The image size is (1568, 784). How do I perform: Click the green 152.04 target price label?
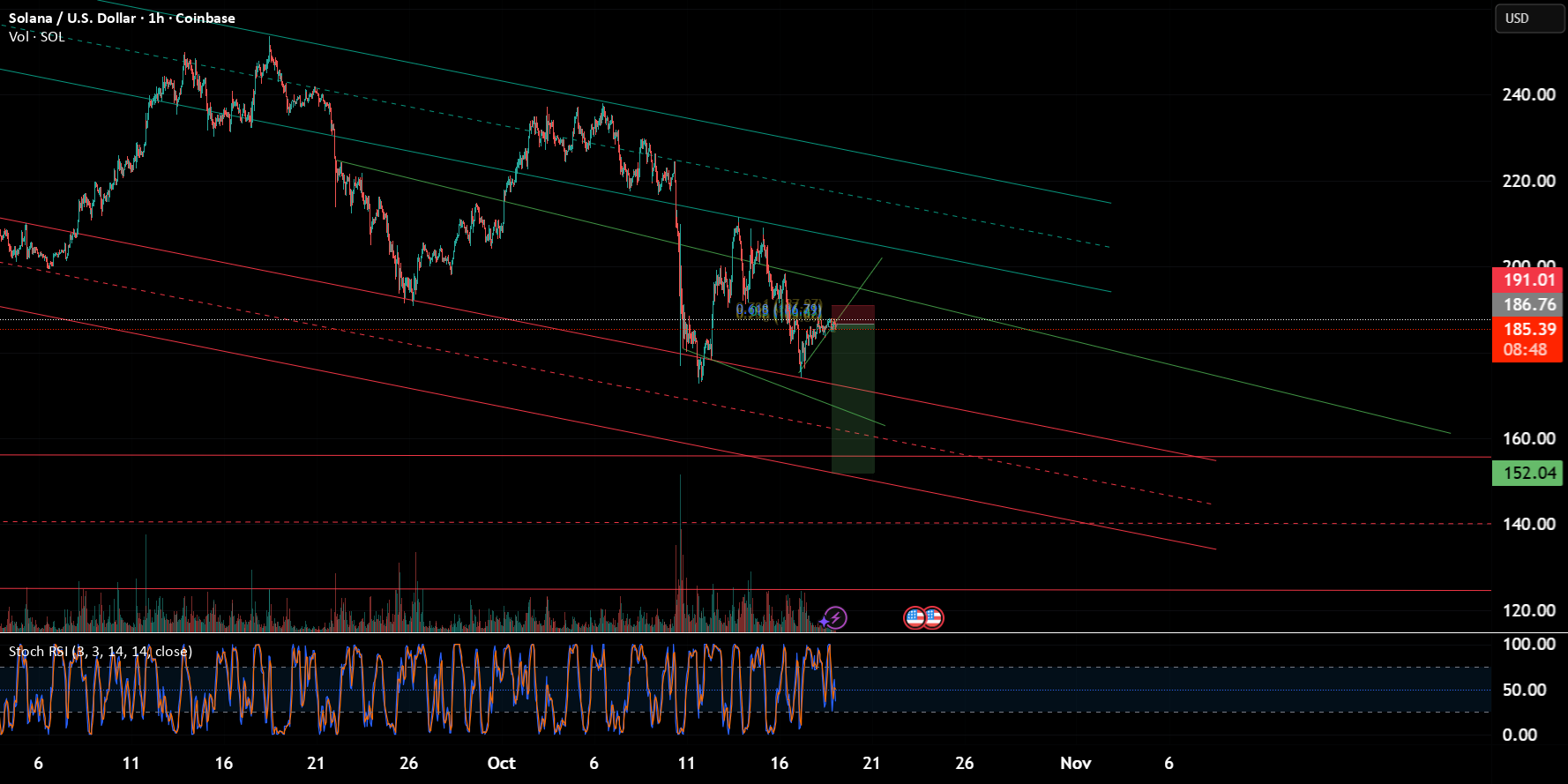point(1528,473)
